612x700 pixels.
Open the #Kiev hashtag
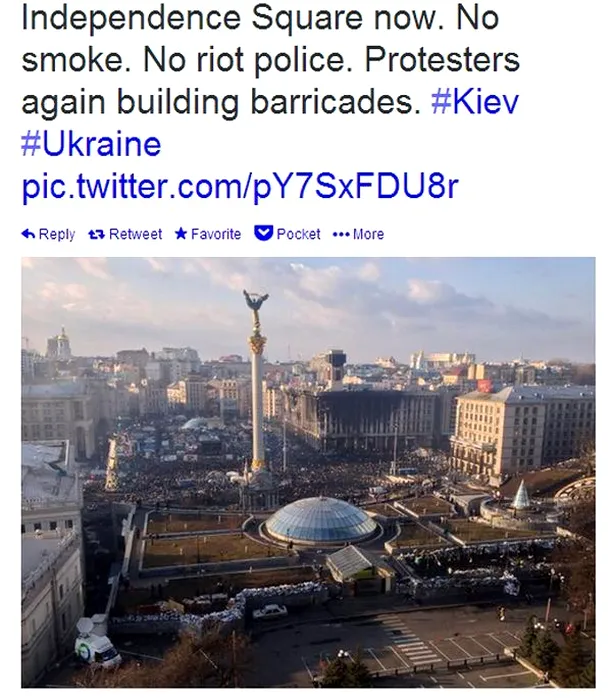(476, 102)
